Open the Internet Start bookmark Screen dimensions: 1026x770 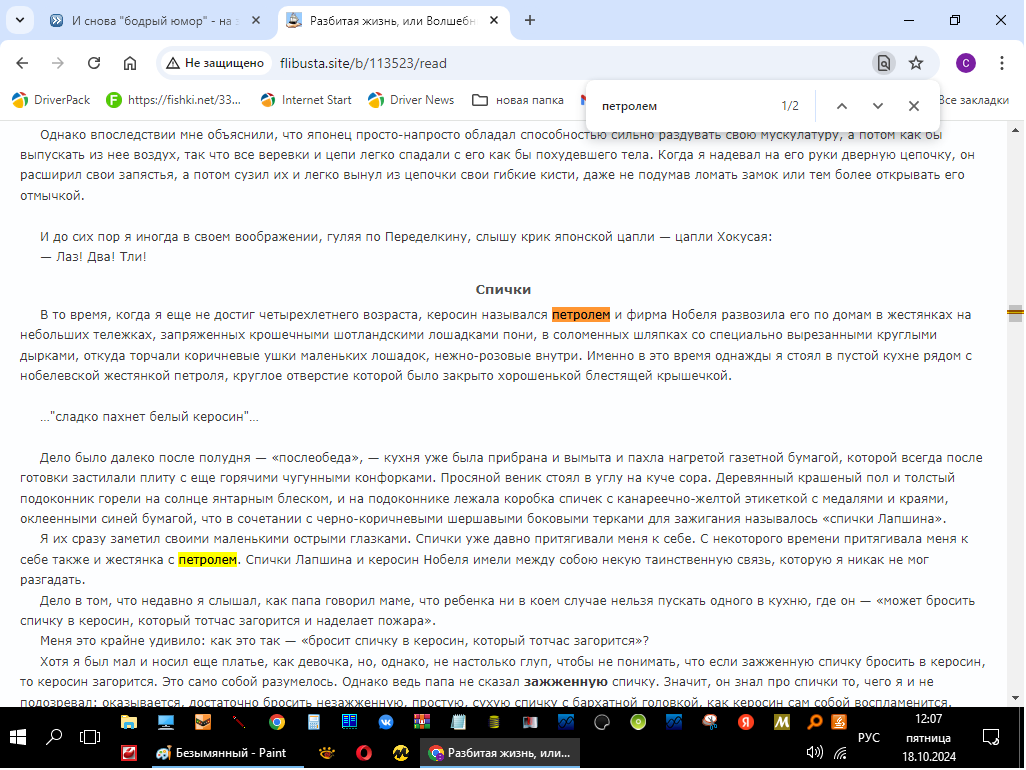(x=306, y=100)
